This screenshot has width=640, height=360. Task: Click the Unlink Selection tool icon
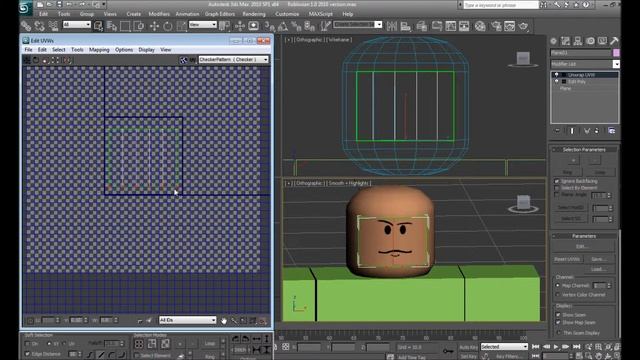tap(40, 26)
